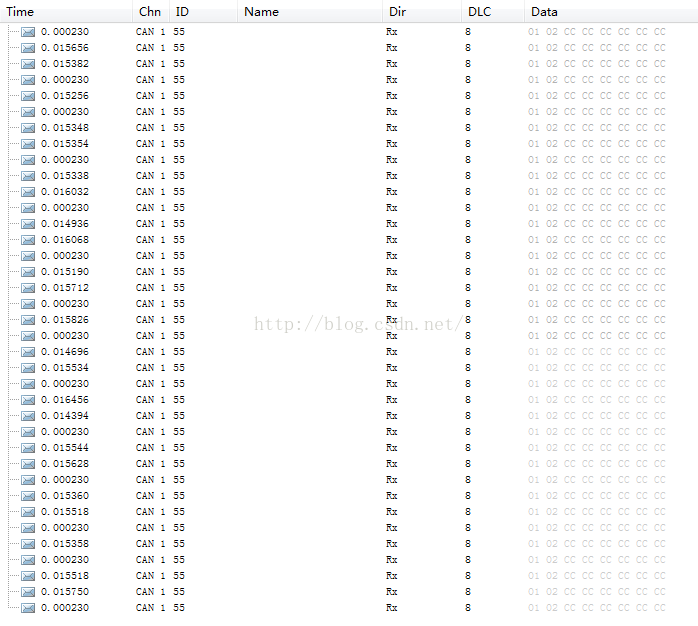Select the time value 0.015826
Screen dimensions: 698x626
(x=65, y=320)
